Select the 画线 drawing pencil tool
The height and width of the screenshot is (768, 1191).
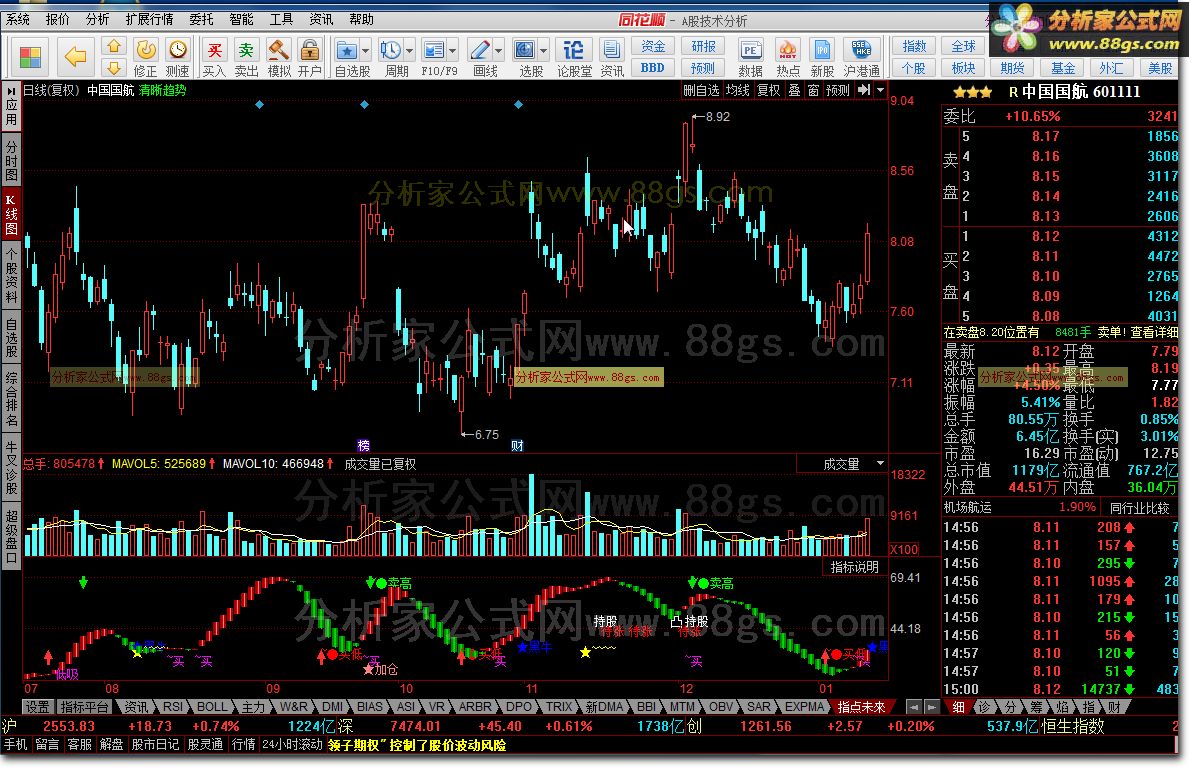coord(480,52)
